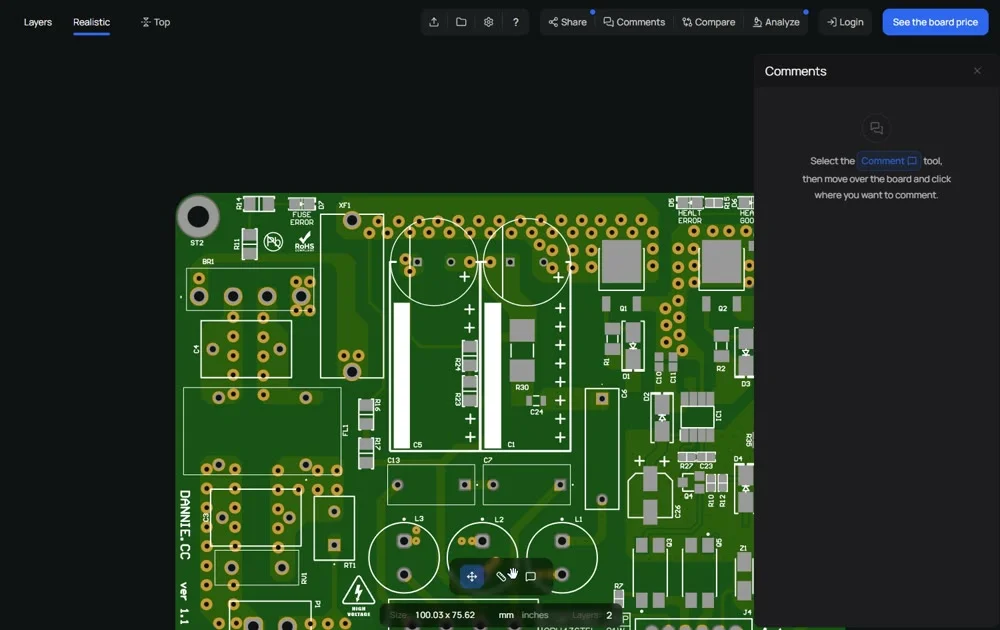The height and width of the screenshot is (630, 1000).
Task: Open the Comments panel button in toolbar
Action: click(x=634, y=22)
